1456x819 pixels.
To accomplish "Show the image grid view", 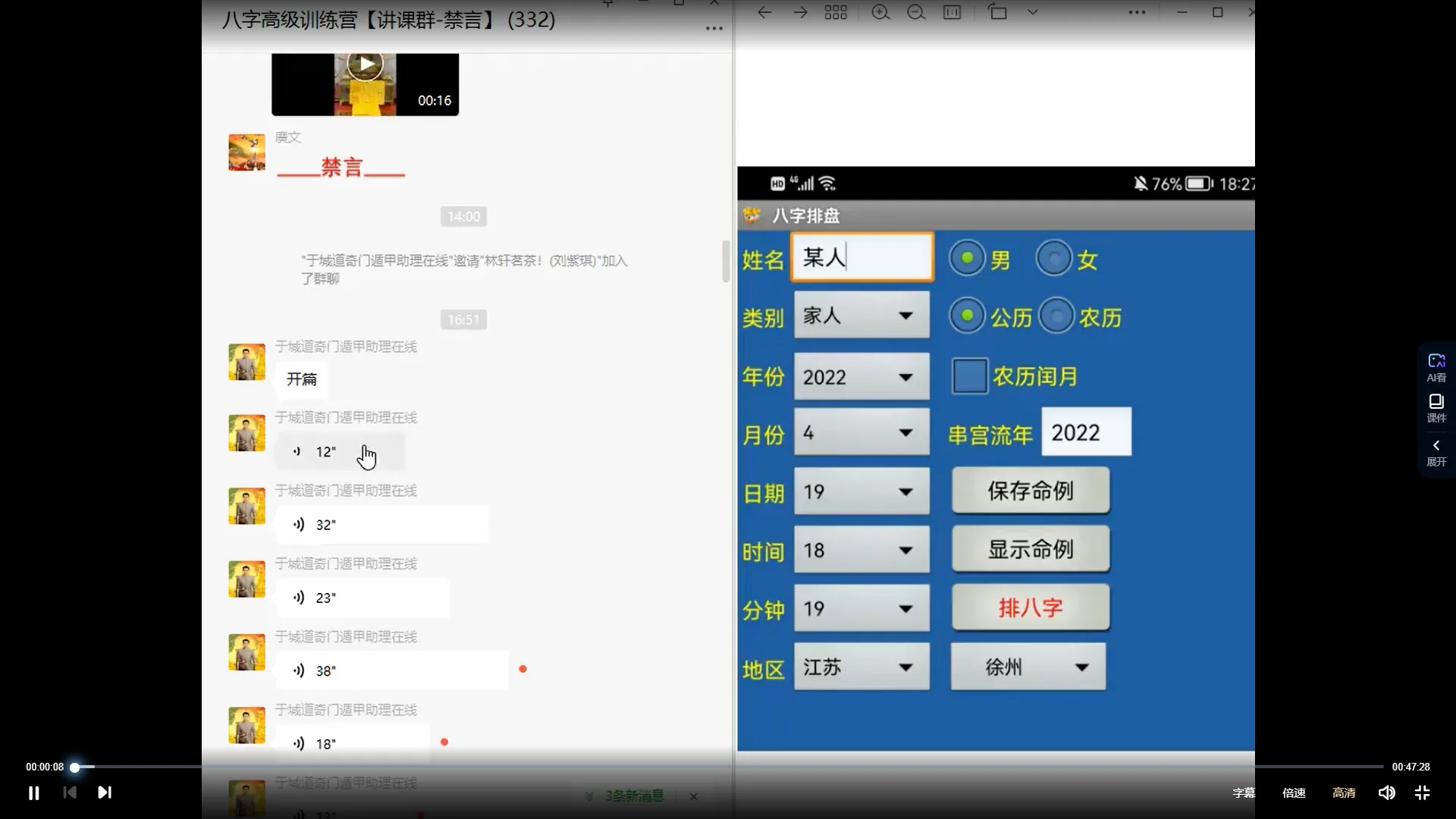I will pos(836,12).
